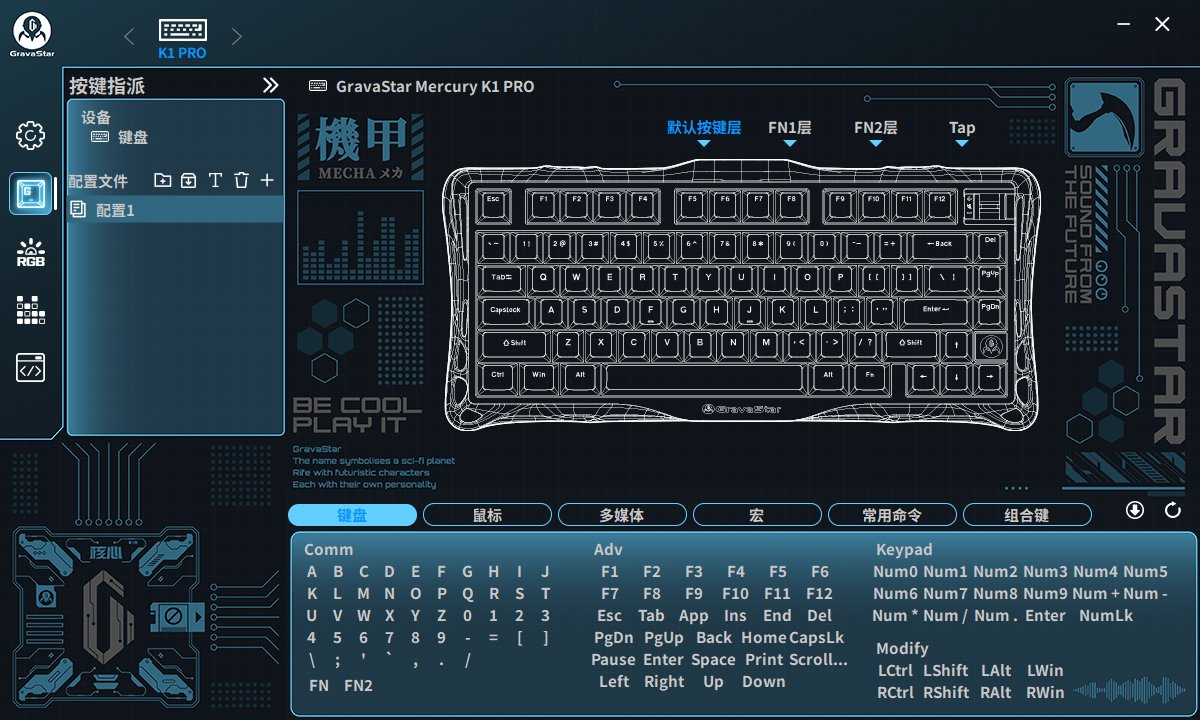Click the rename profile T icon
1200x720 pixels.
[x=214, y=180]
